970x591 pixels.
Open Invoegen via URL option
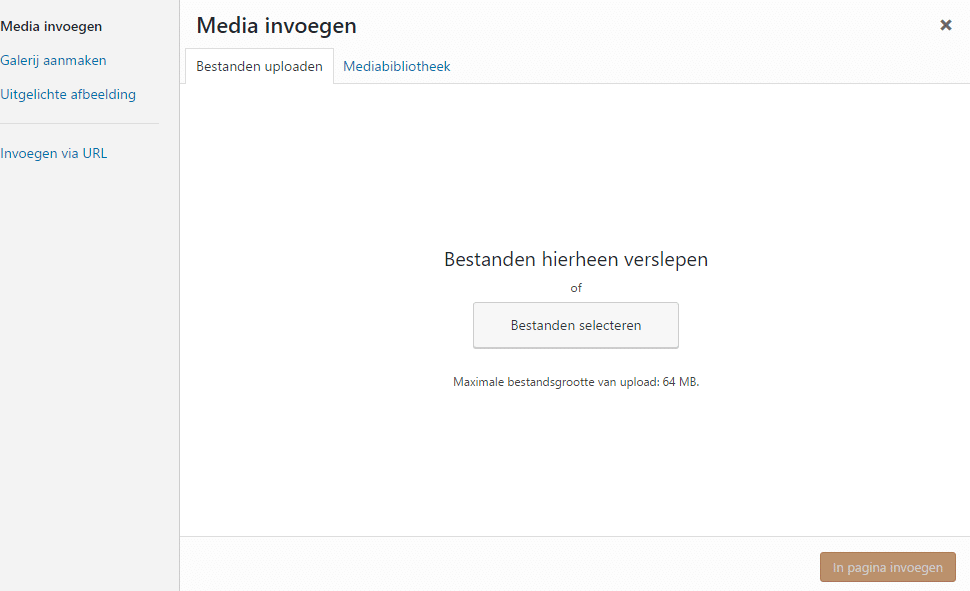(x=54, y=153)
